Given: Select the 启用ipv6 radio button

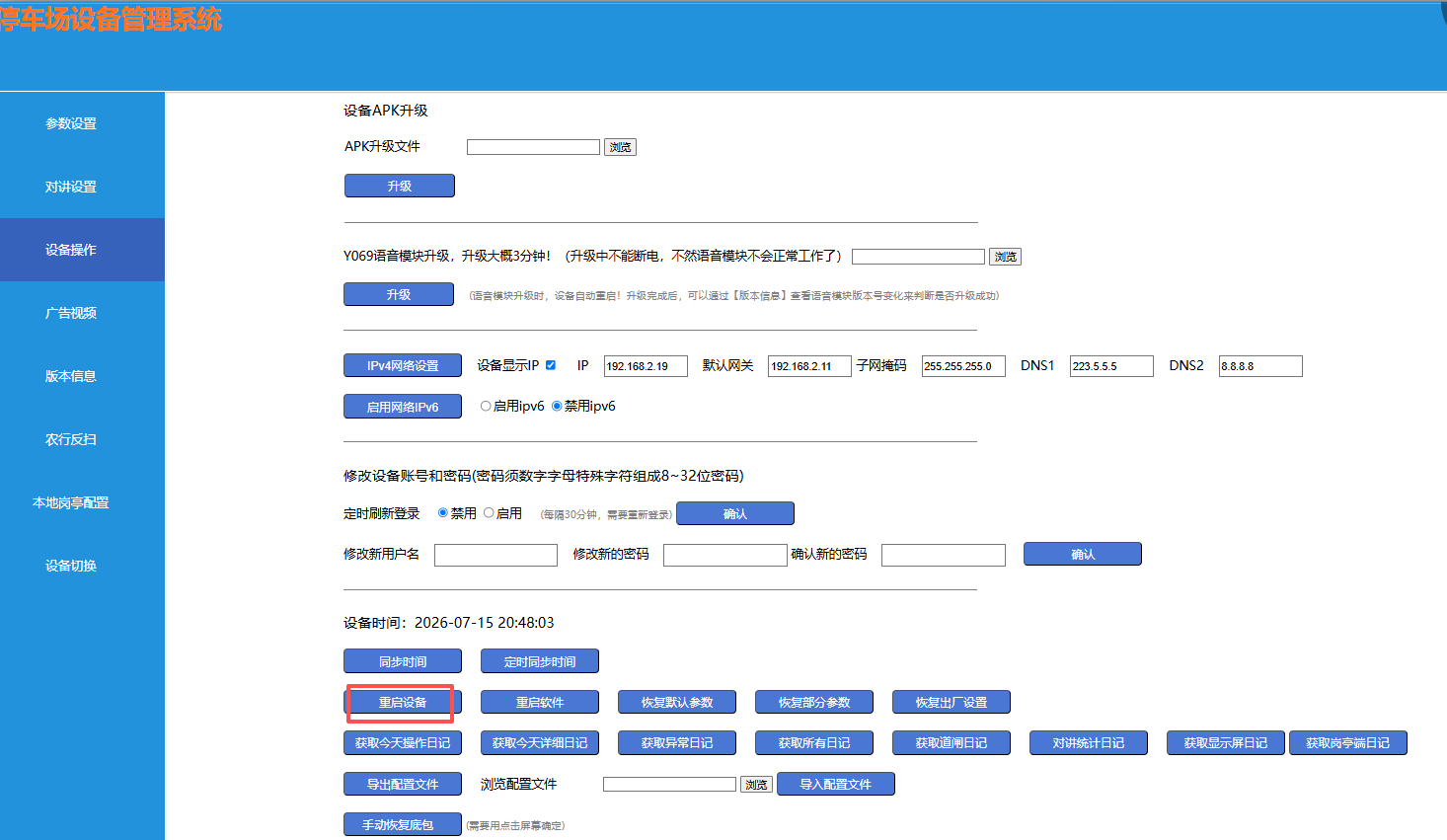Looking at the screenshot, I should coord(486,406).
